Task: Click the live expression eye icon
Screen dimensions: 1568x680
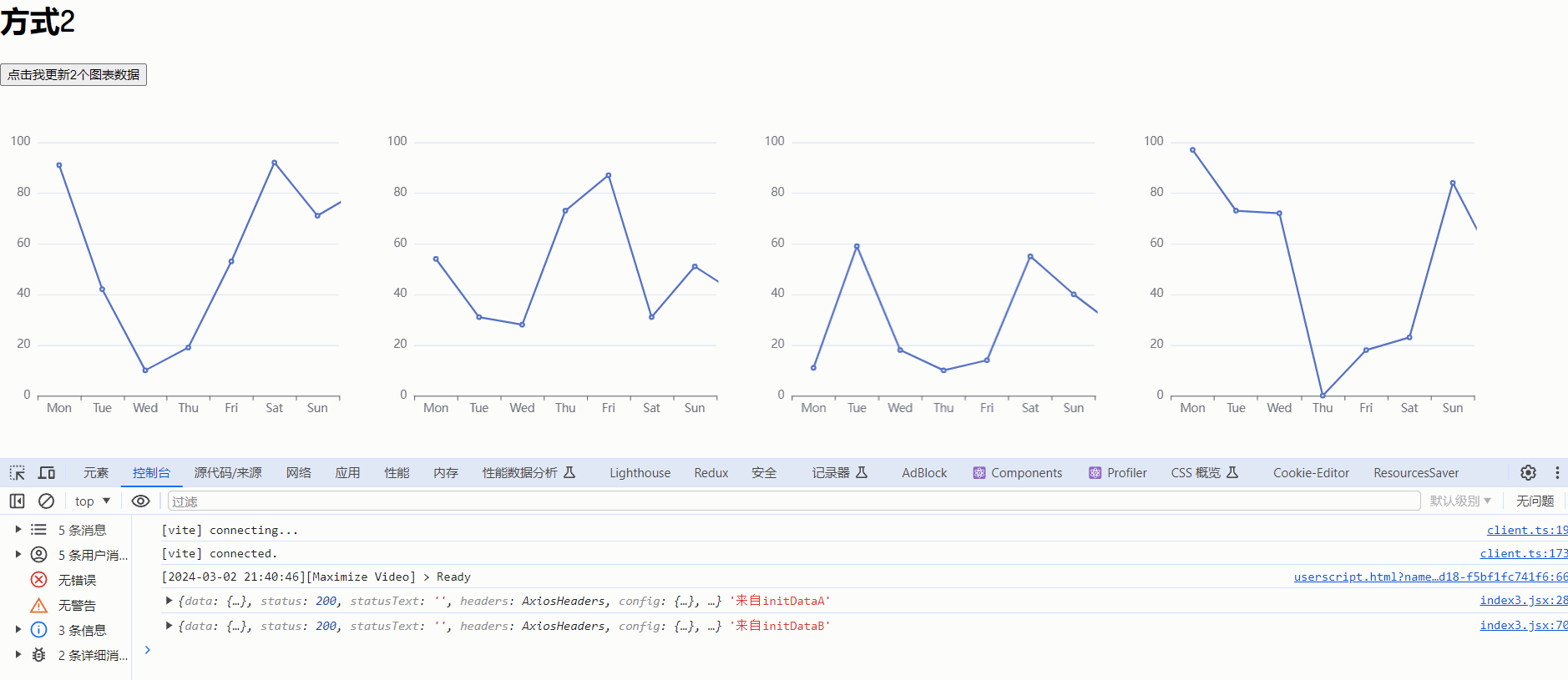Action: [141, 501]
